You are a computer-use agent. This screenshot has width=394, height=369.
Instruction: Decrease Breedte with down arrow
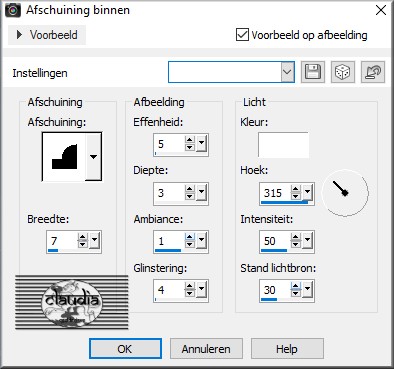click(82, 244)
